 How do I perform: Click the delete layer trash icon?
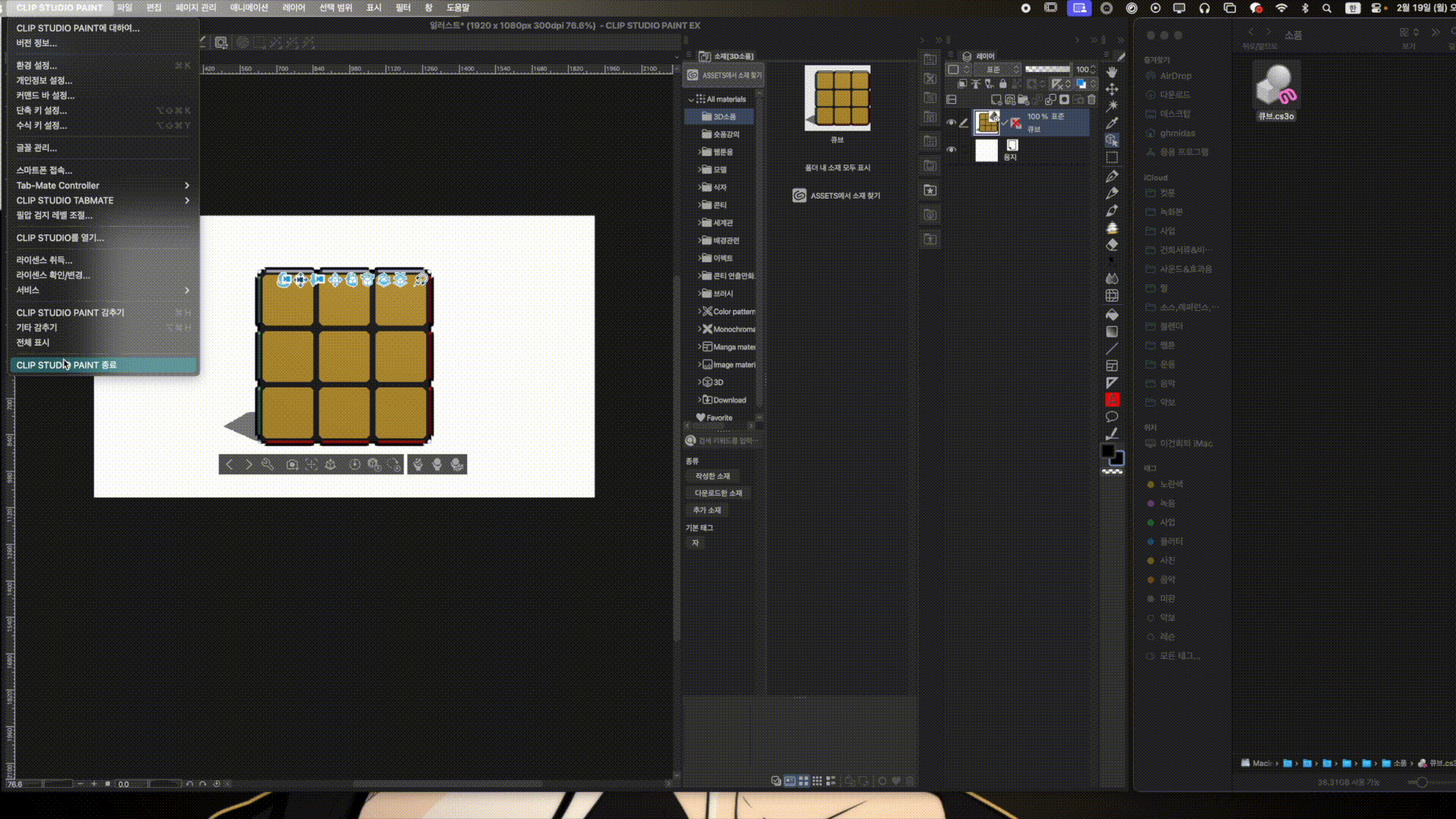tap(1092, 99)
